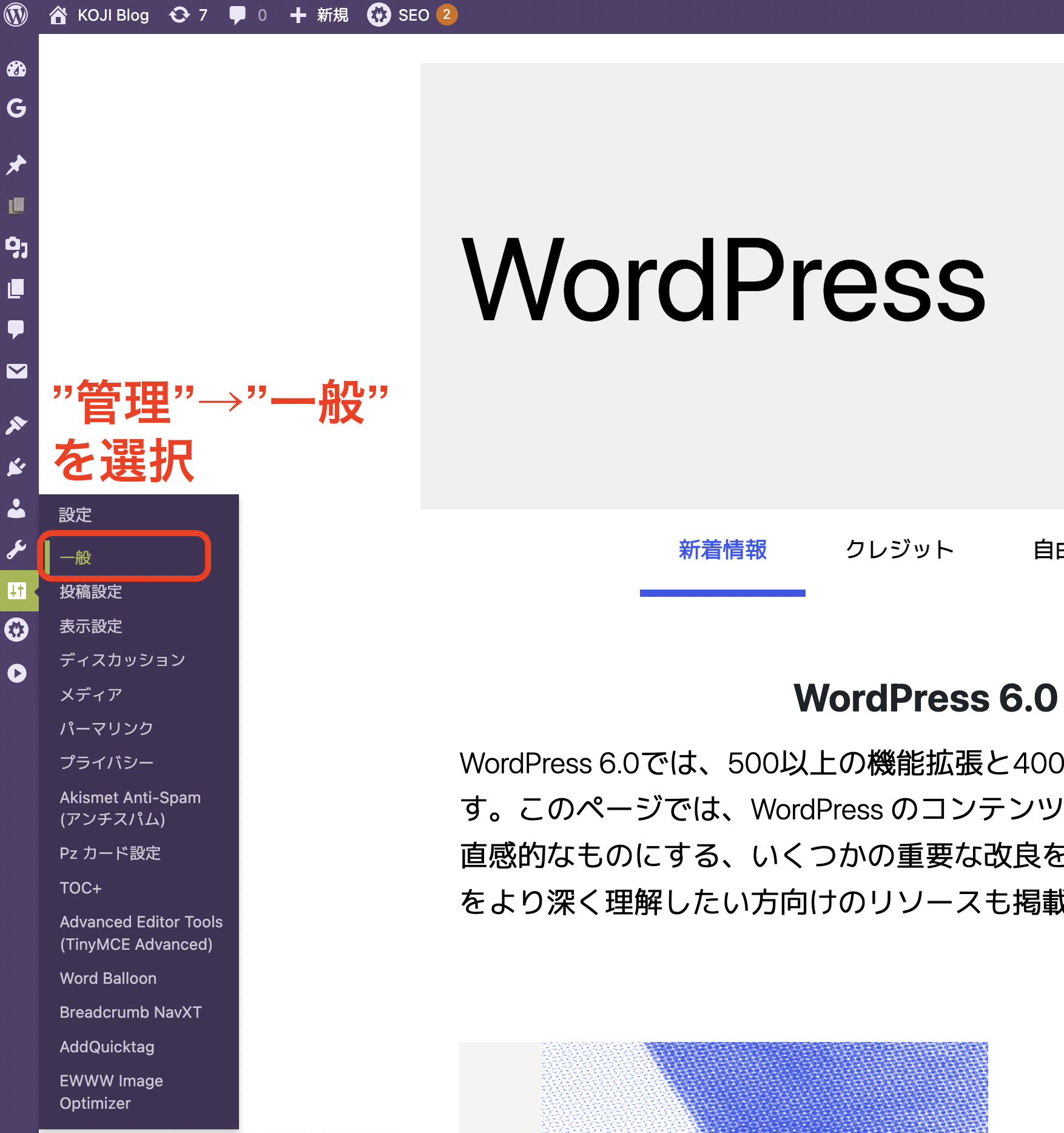Click the plus icon for 新規
The width and height of the screenshot is (1064, 1133).
tap(298, 15)
